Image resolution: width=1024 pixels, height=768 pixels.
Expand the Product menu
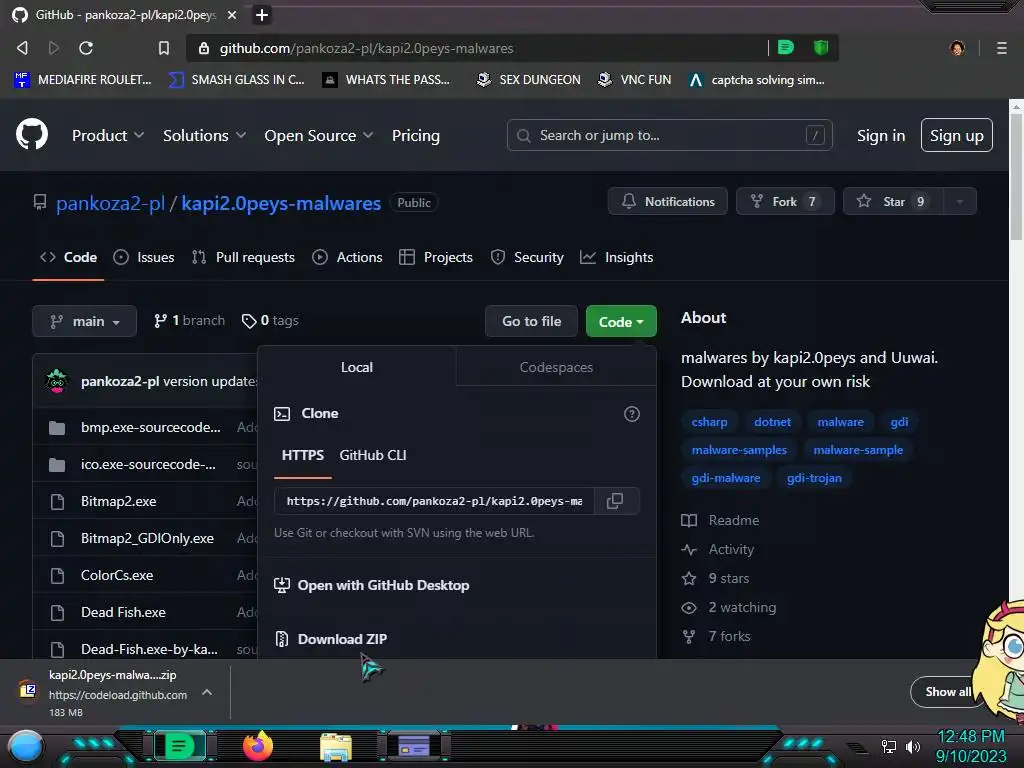[x=108, y=135]
